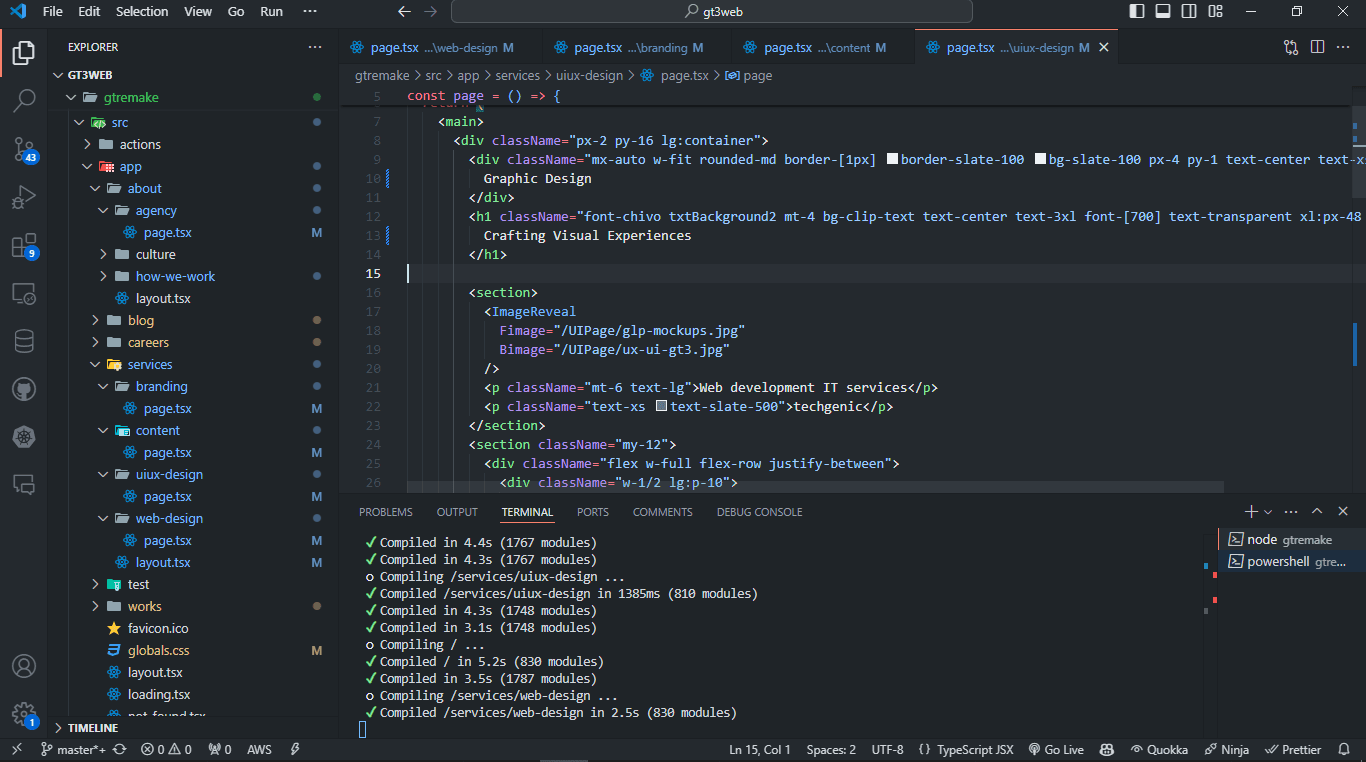The image size is (1366, 762).
Task: Click the Explorer more actions ellipsis
Action: 315,47
